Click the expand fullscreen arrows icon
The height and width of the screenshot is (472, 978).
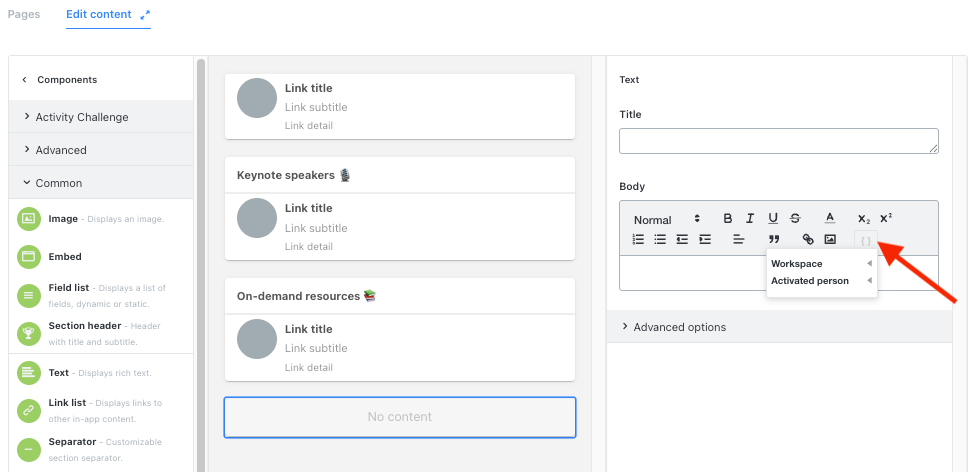(145, 14)
